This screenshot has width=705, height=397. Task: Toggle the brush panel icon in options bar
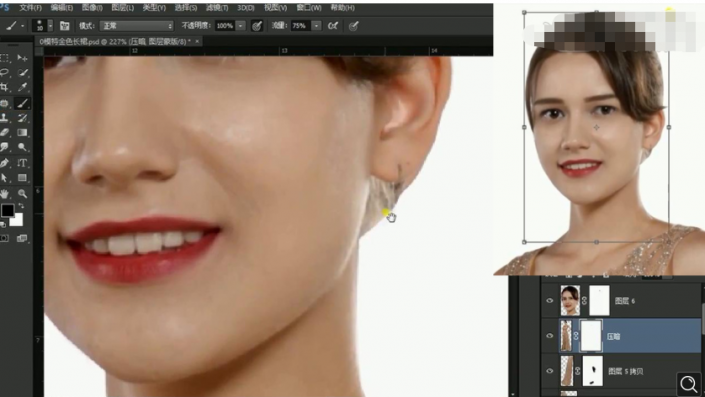(65, 26)
